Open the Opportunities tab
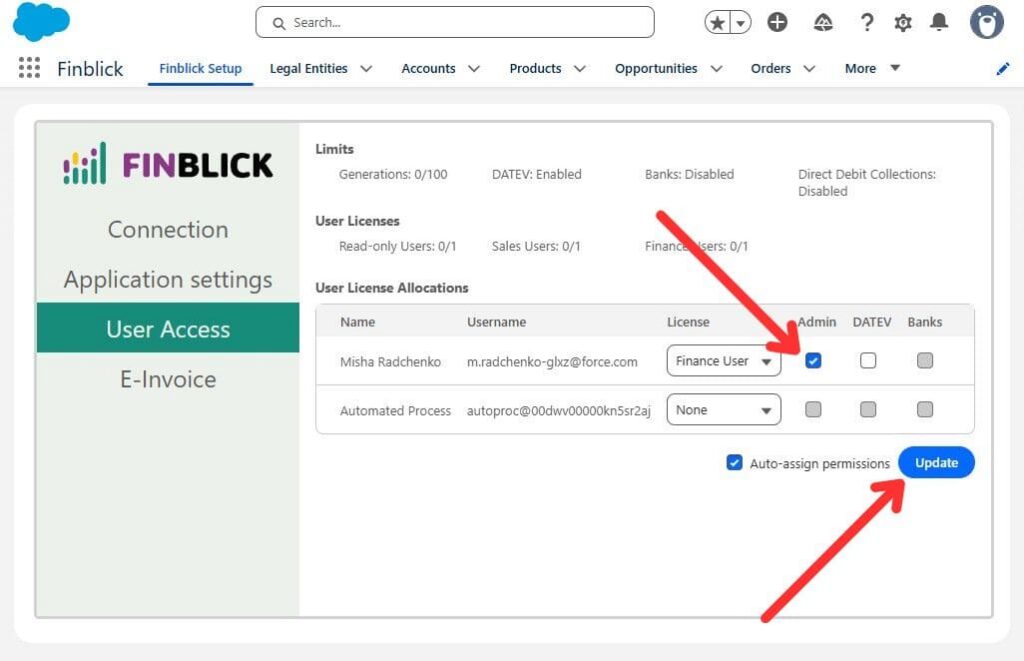Viewport: 1024px width, 661px height. point(656,68)
